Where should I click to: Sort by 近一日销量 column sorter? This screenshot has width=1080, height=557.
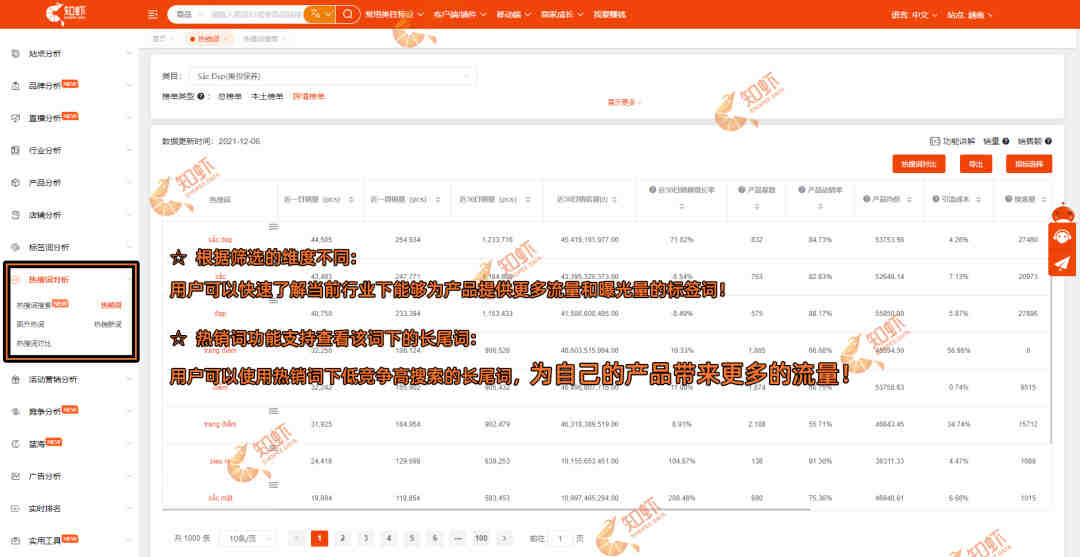pyautogui.click(x=351, y=200)
